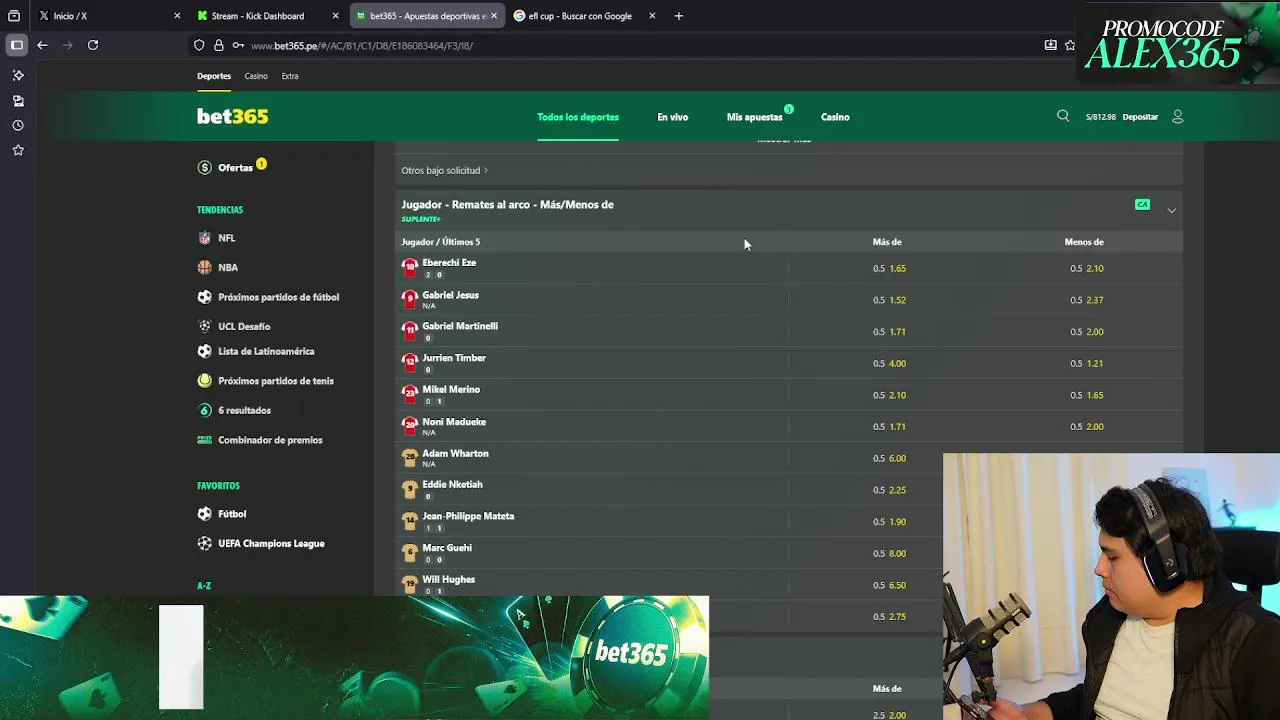Switch to Stream - Kick Dashboard tab
Viewport: 1280px width, 720px height.
click(267, 16)
